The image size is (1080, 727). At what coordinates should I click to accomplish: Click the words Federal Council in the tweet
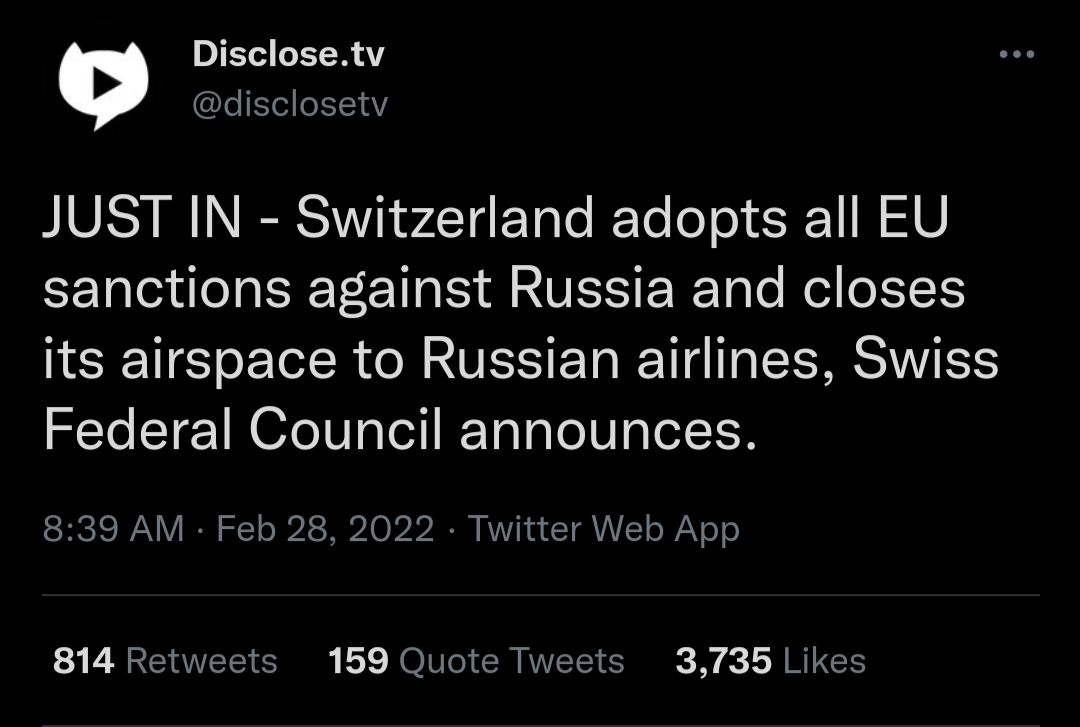coord(243,430)
